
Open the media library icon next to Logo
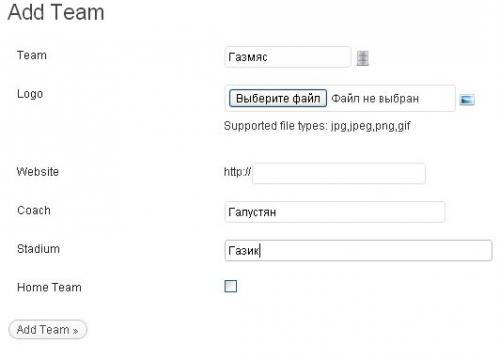pyautogui.click(x=467, y=99)
